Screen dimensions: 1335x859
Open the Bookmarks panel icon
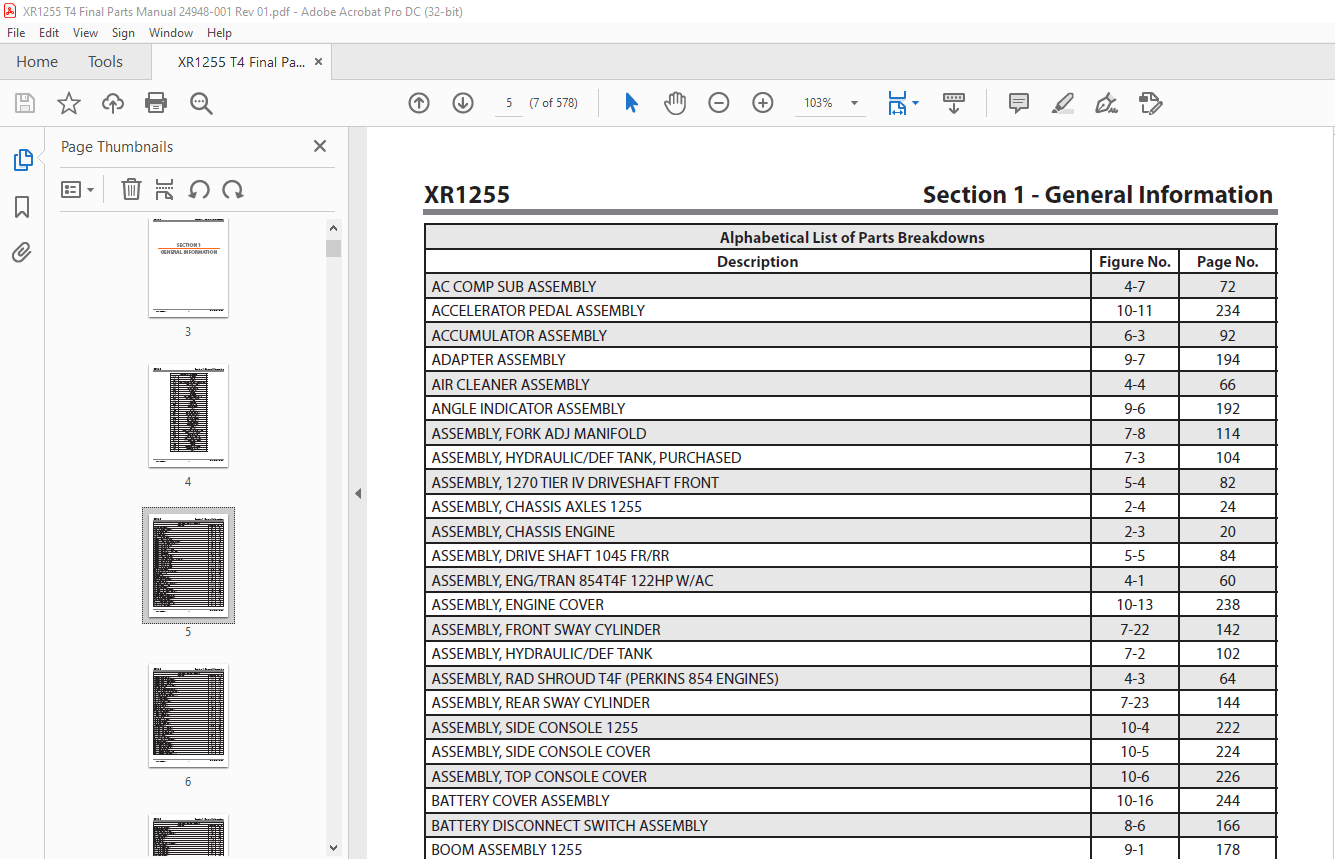tap(22, 207)
